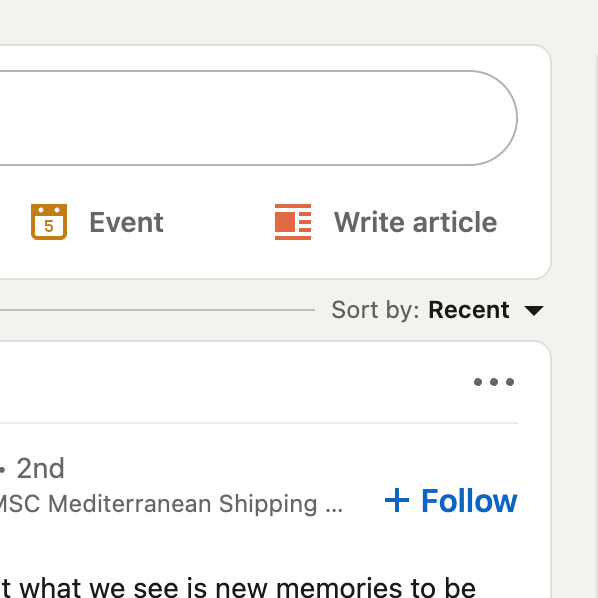Click the Sort by label
The height and width of the screenshot is (598, 598).
[375, 310]
